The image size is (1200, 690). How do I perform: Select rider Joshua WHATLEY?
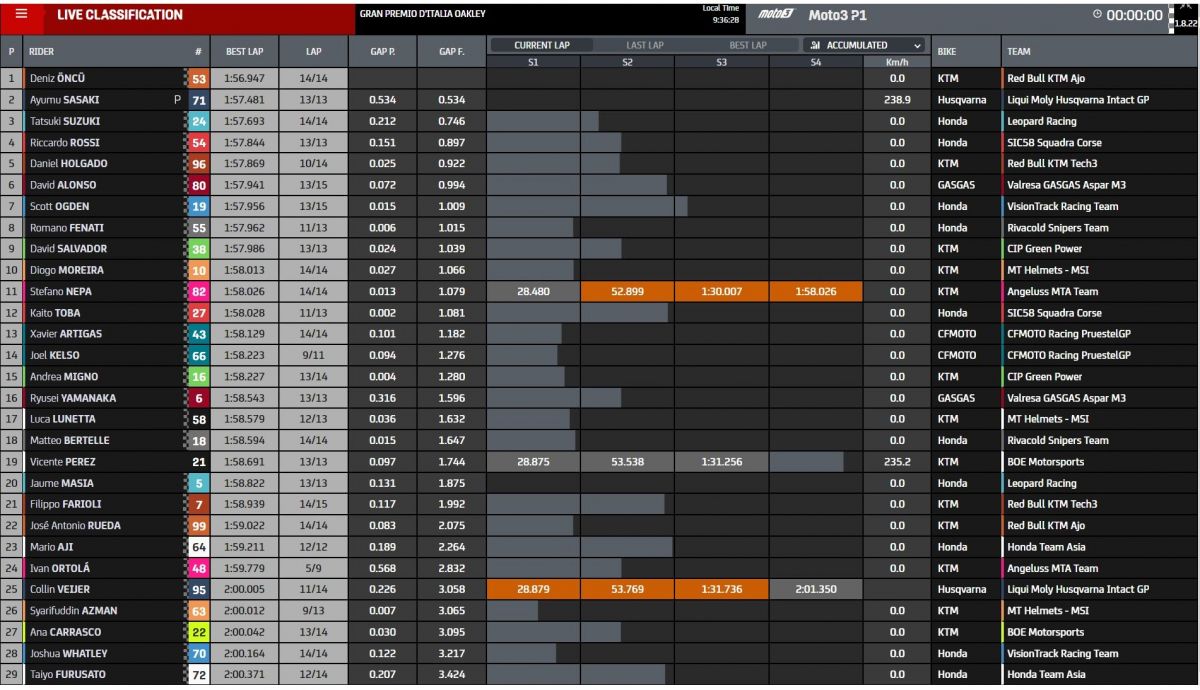pyautogui.click(x=68, y=653)
